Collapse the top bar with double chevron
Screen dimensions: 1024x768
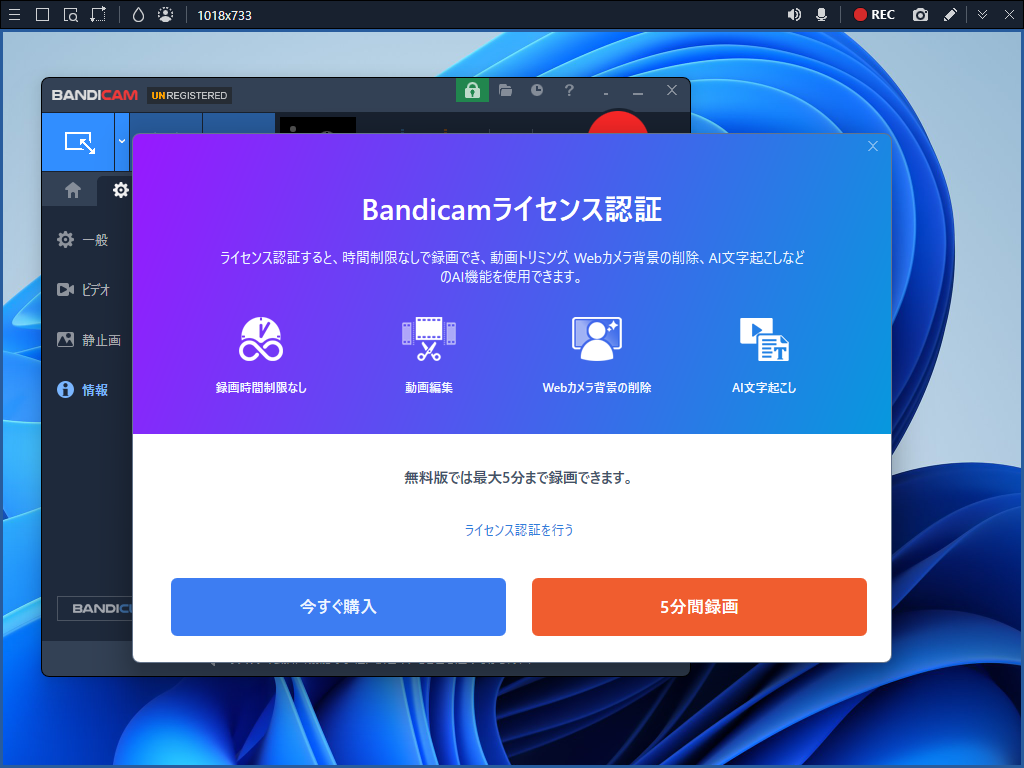(x=982, y=14)
